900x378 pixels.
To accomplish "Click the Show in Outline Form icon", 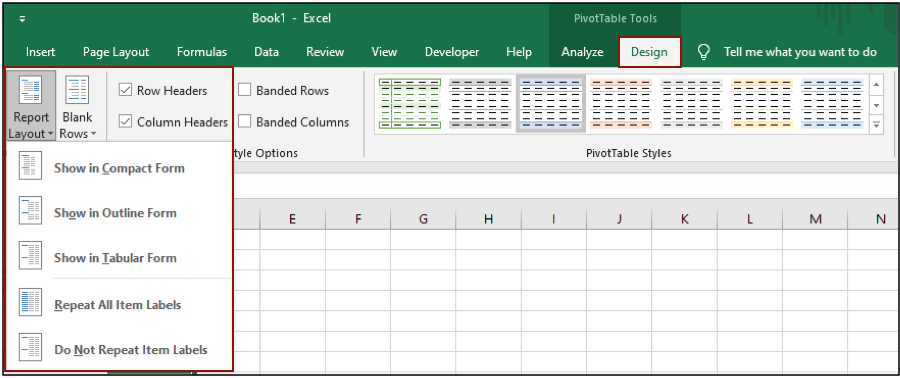I will tap(30, 212).
